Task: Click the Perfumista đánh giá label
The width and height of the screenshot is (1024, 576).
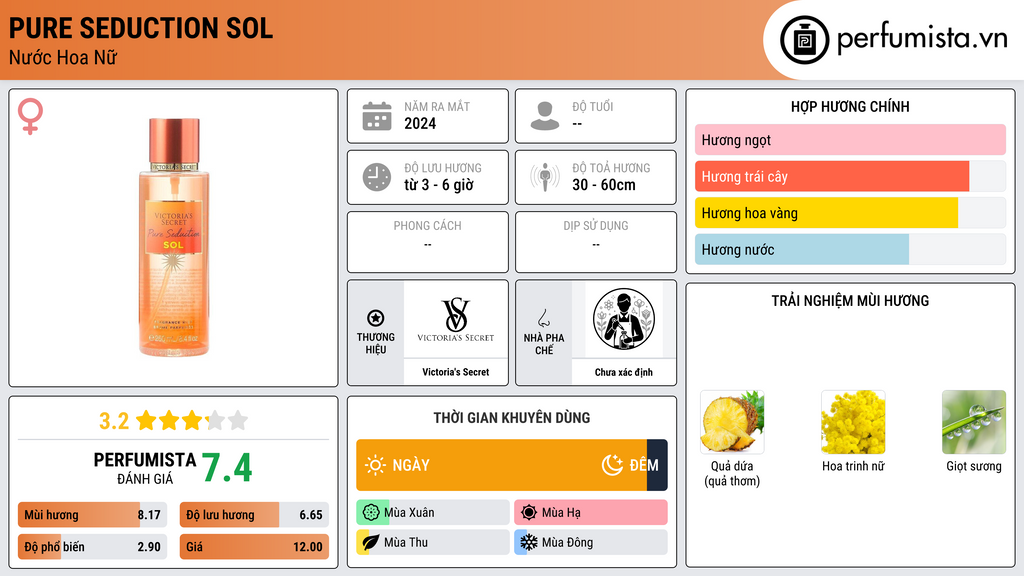Action: pyautogui.click(x=144, y=468)
